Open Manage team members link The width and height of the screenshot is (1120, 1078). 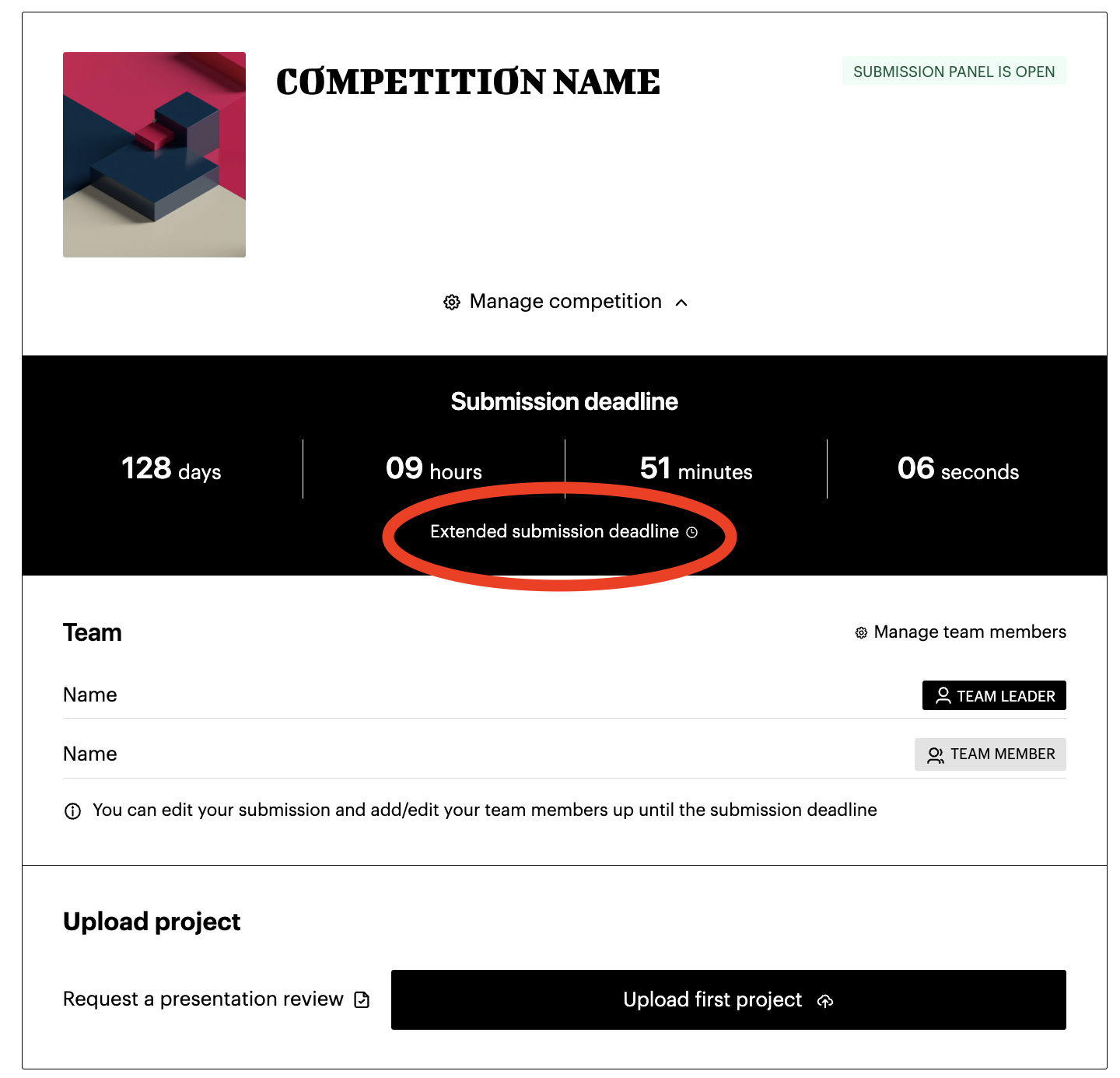tap(970, 632)
